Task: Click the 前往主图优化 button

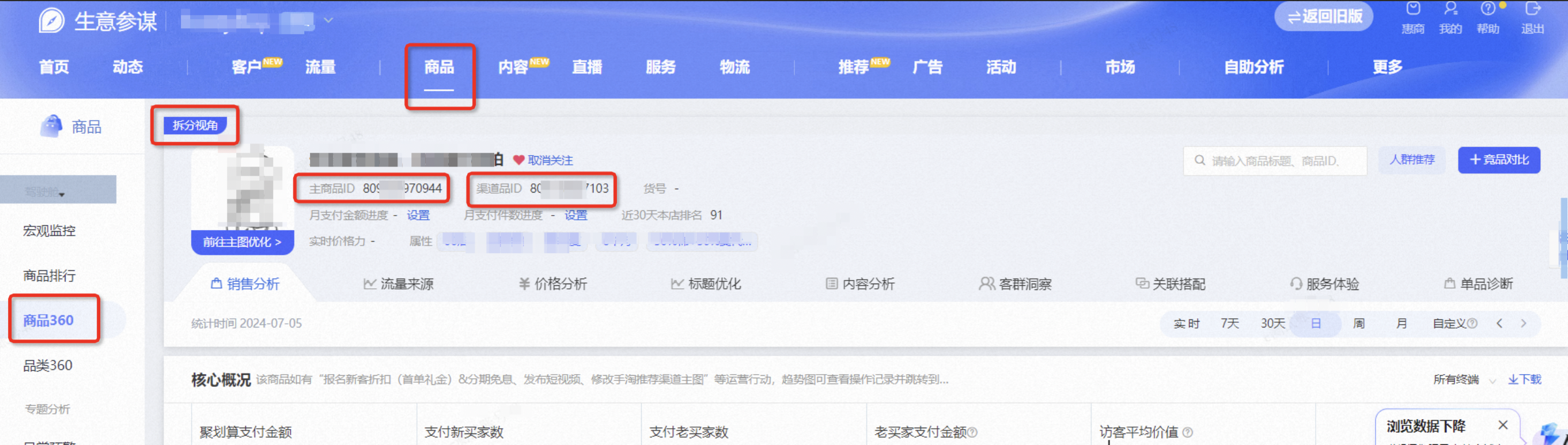Action: (243, 242)
